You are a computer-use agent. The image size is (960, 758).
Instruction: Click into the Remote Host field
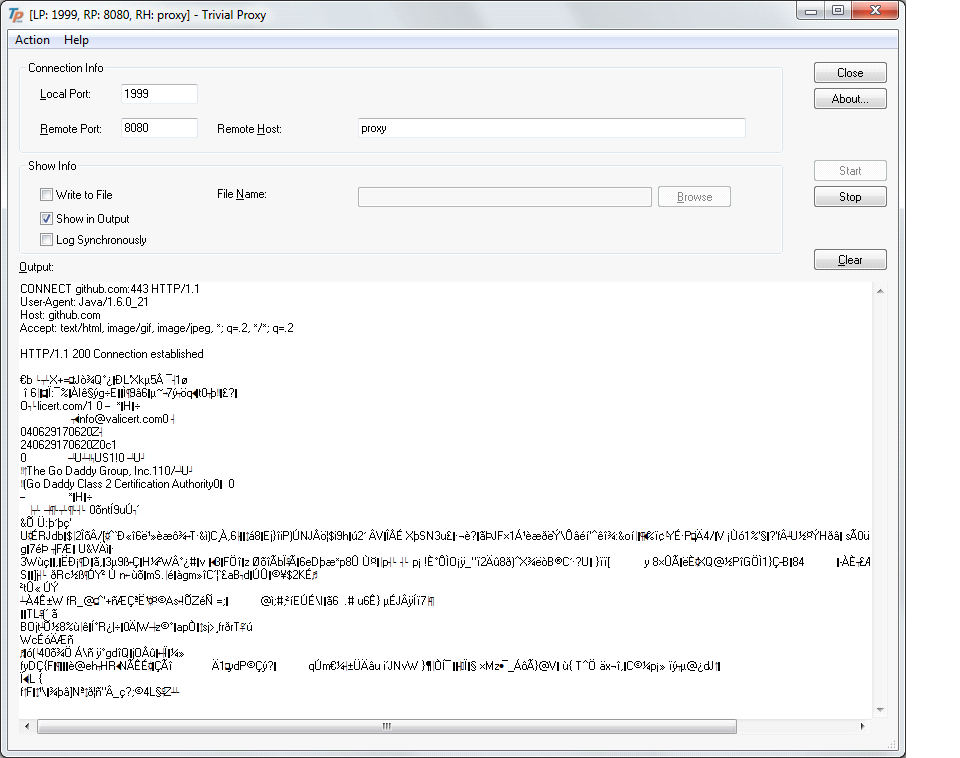[x=552, y=128]
